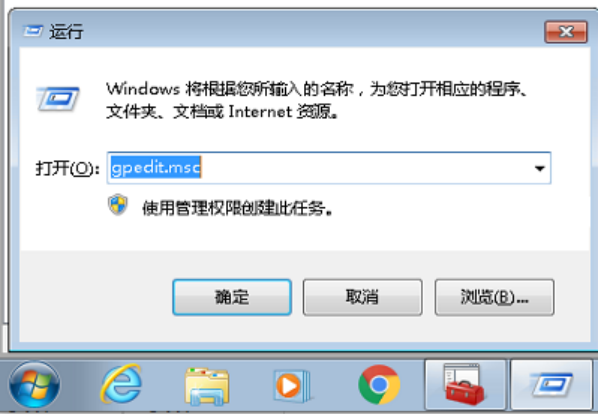Open the Windows Start menu orb
The image size is (599, 414).
[x=34, y=386]
